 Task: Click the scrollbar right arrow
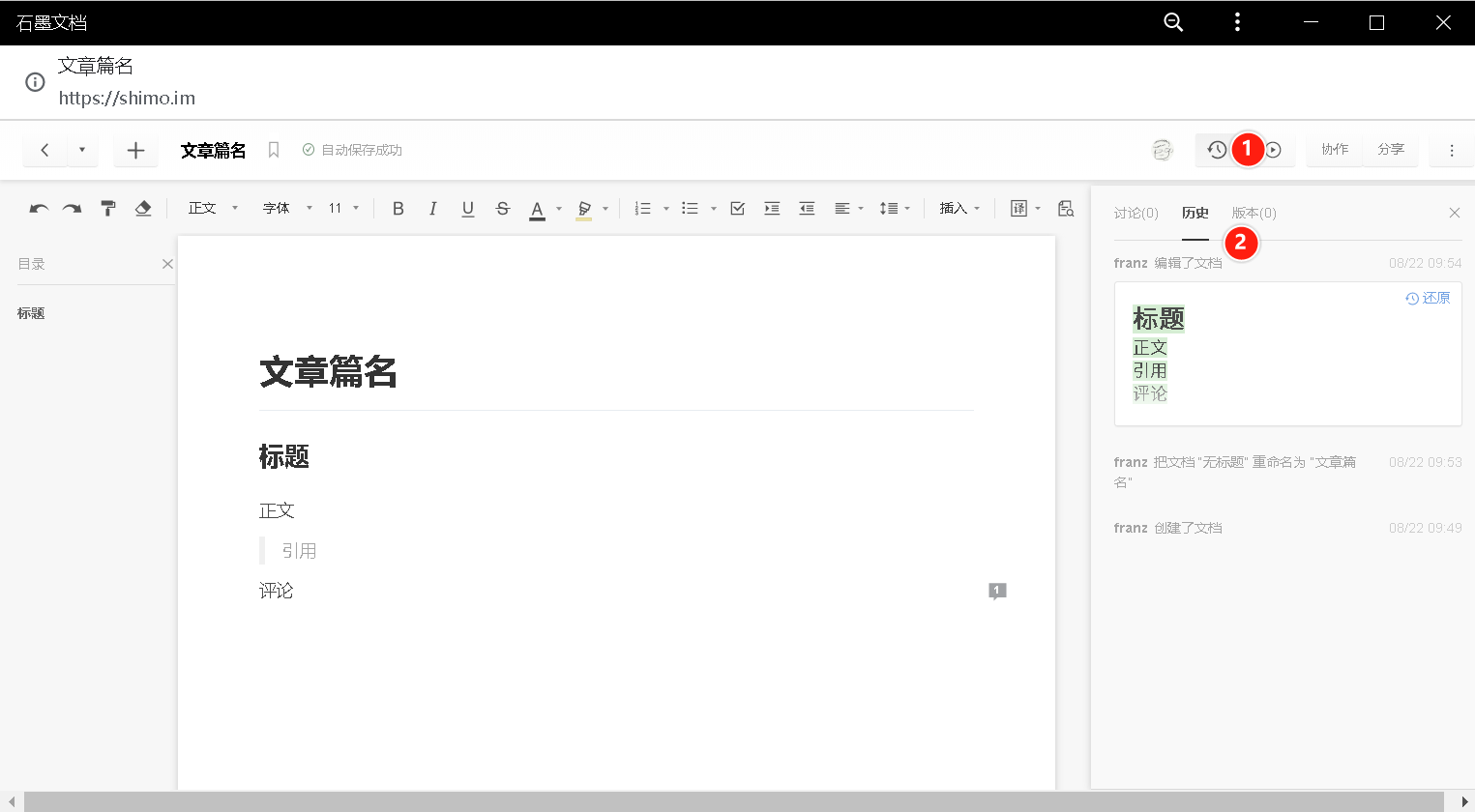pos(1464,802)
